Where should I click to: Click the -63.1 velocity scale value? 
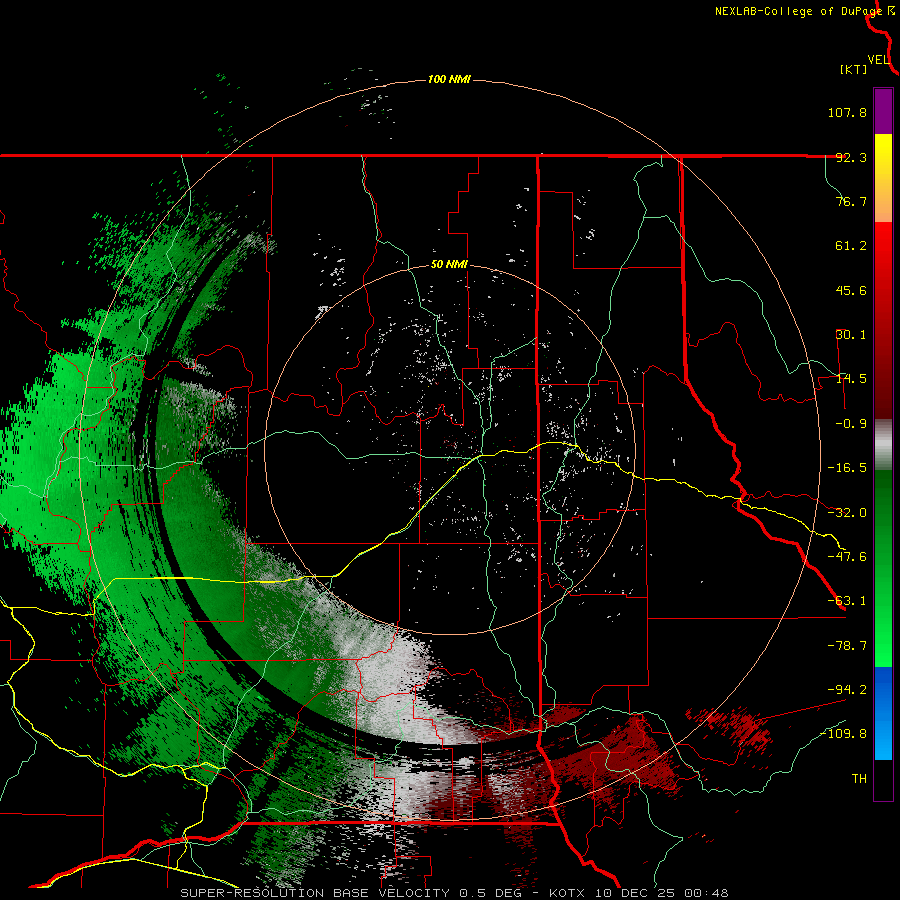(847, 601)
